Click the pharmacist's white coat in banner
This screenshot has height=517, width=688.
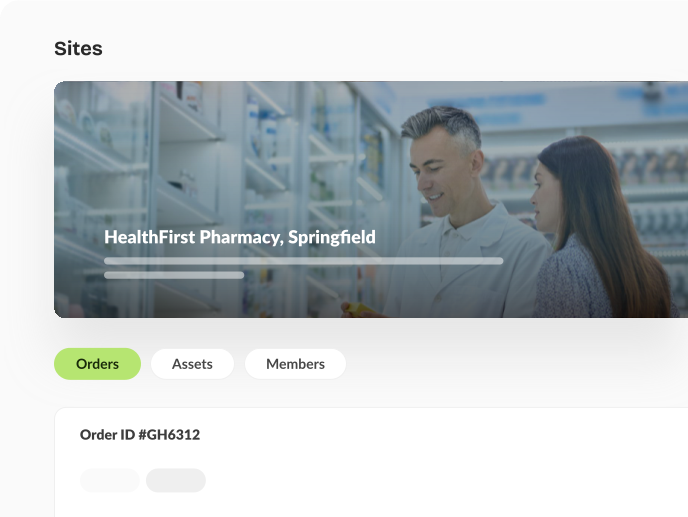point(465,263)
